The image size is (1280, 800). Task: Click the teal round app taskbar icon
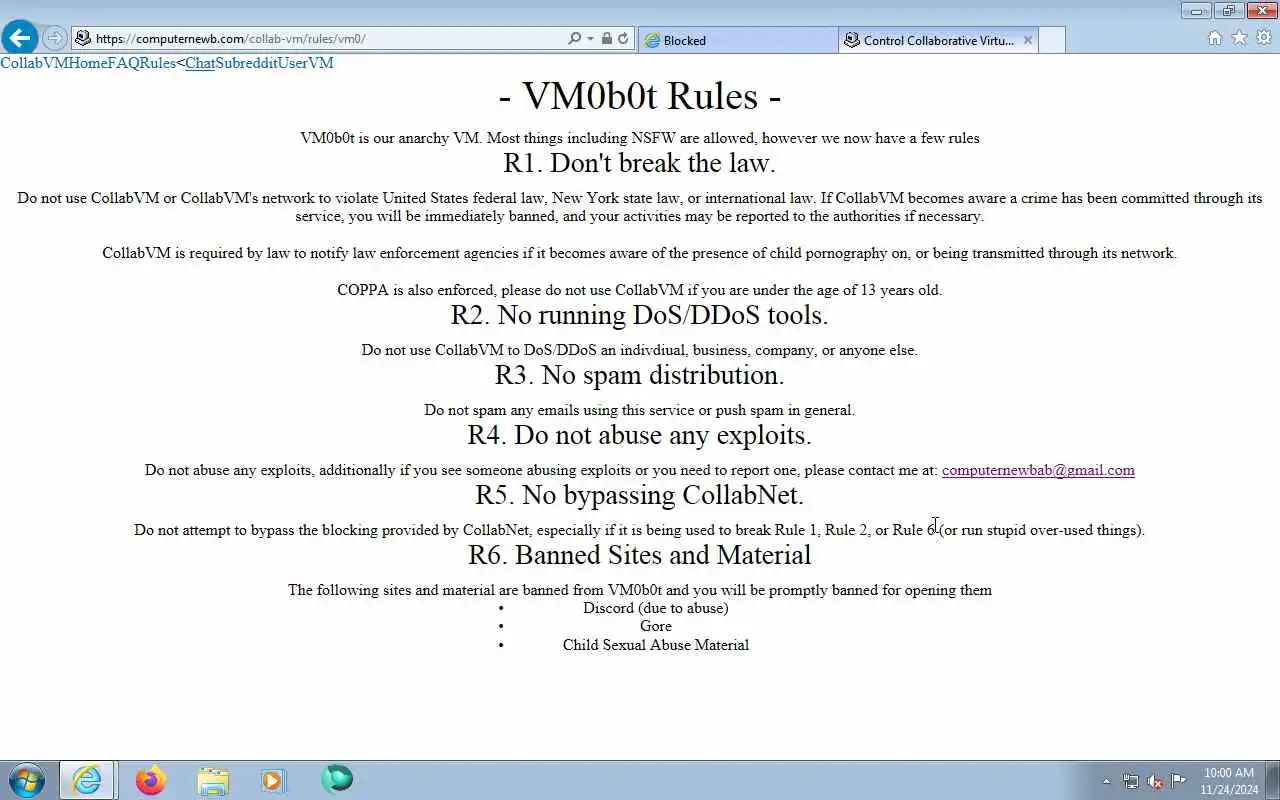[x=337, y=780]
